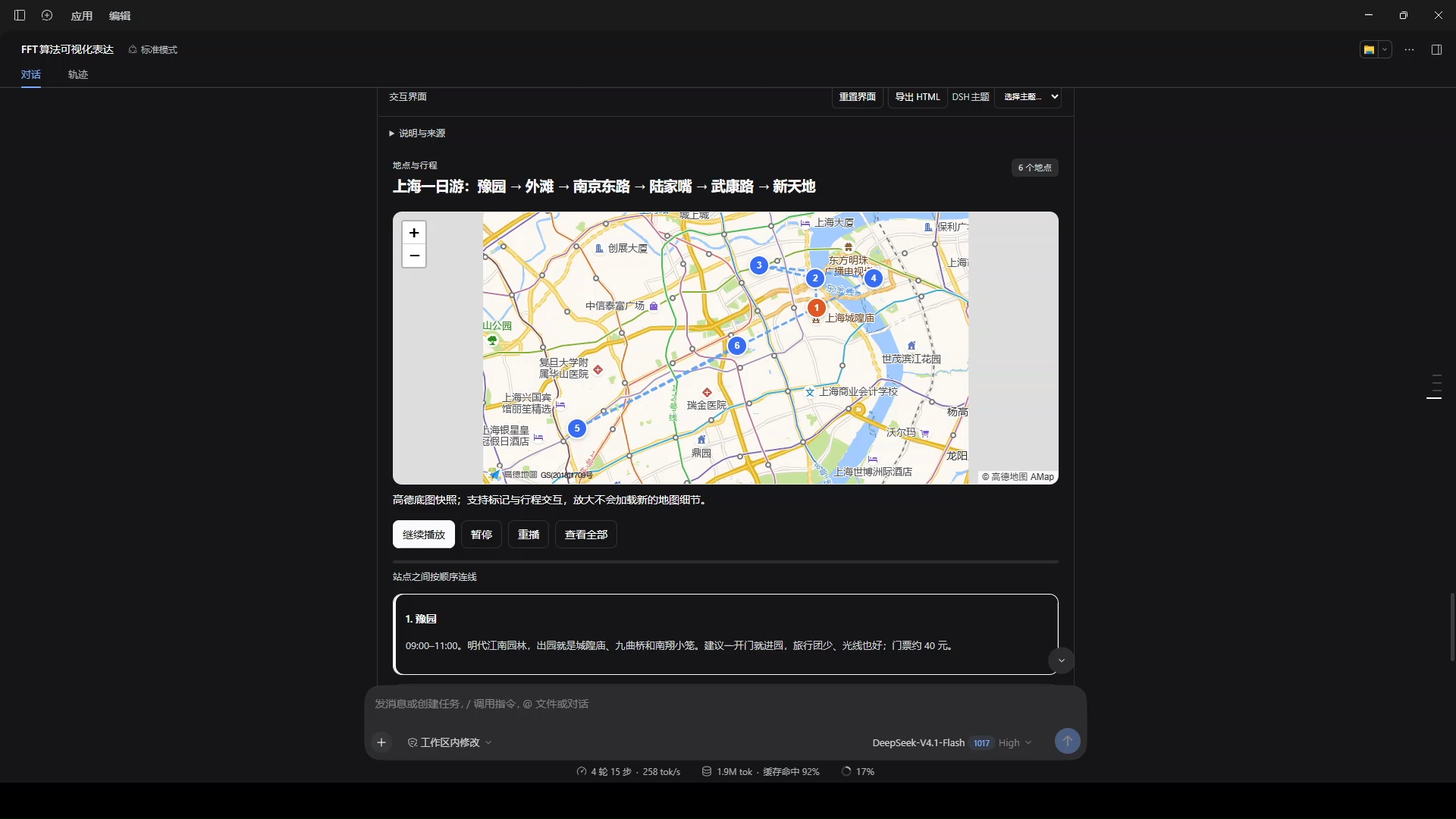The image size is (1456, 819).
Task: Send the message with the arrow button
Action: point(1068,741)
